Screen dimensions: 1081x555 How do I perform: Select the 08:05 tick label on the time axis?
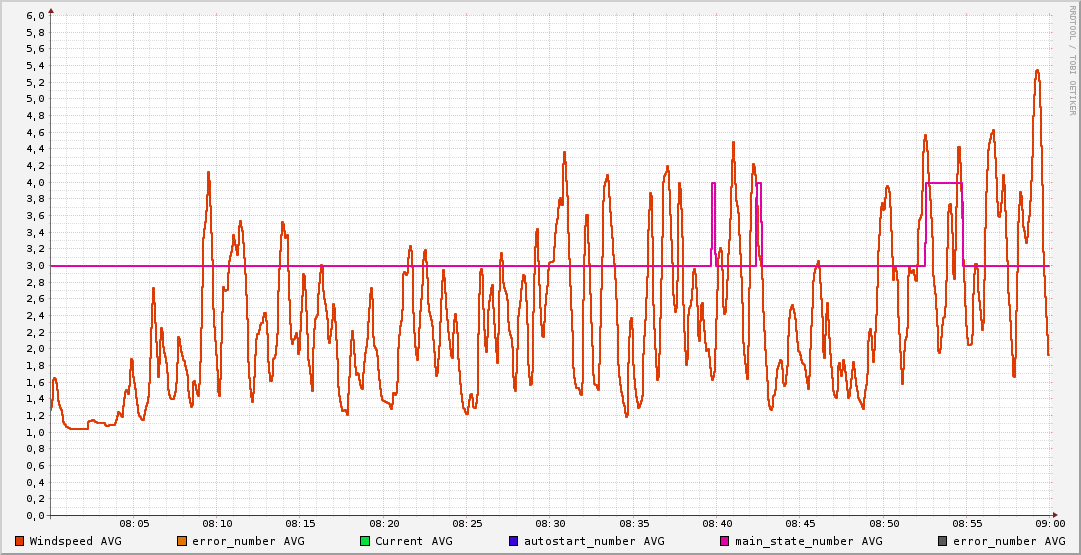click(134, 523)
